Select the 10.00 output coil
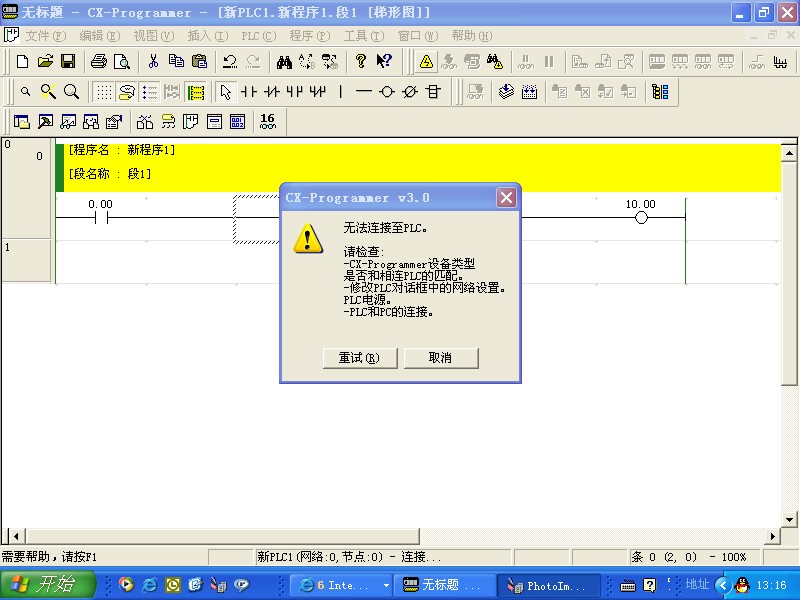The width and height of the screenshot is (800, 600). click(x=641, y=218)
